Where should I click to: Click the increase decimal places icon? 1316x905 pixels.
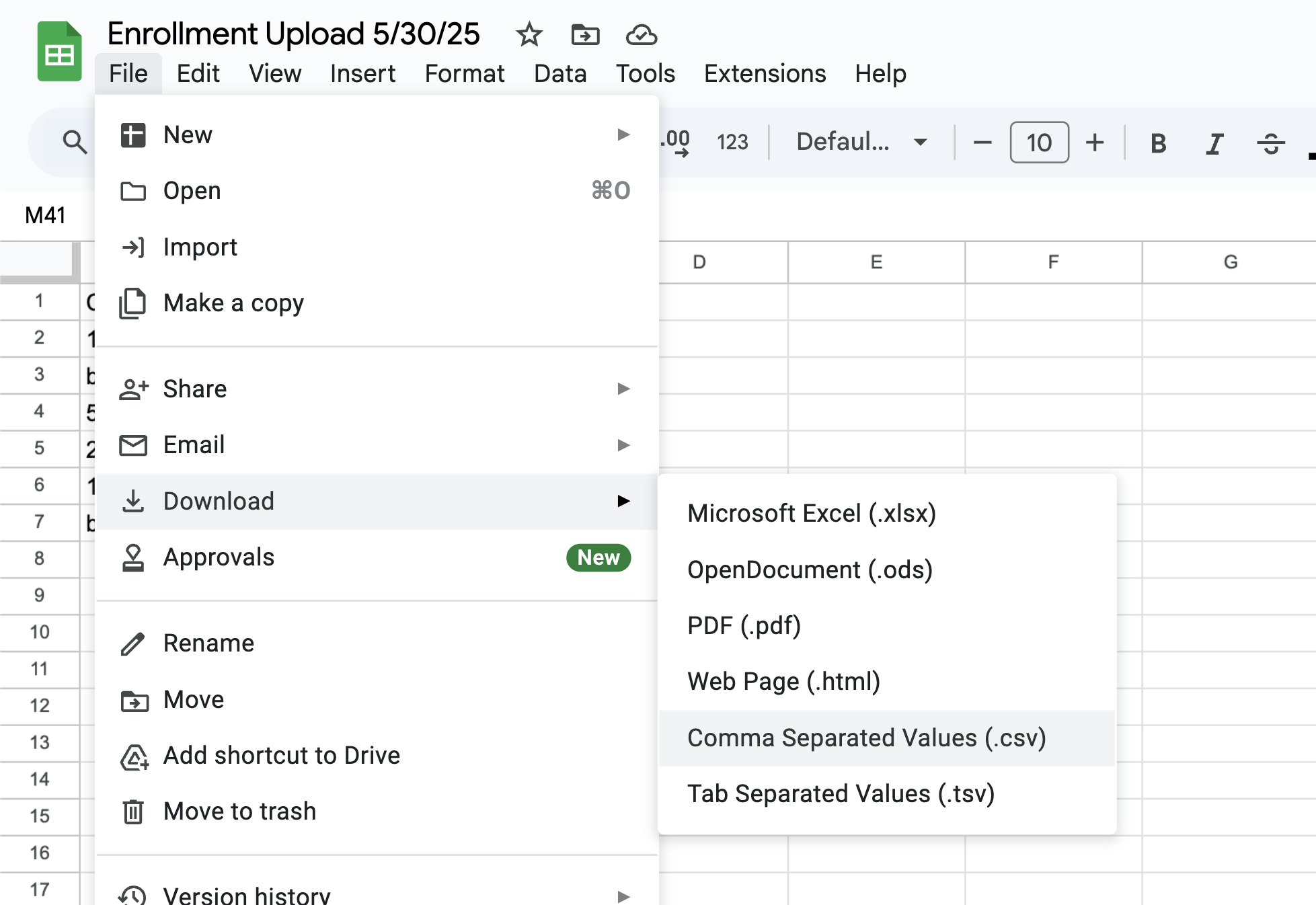pos(675,143)
